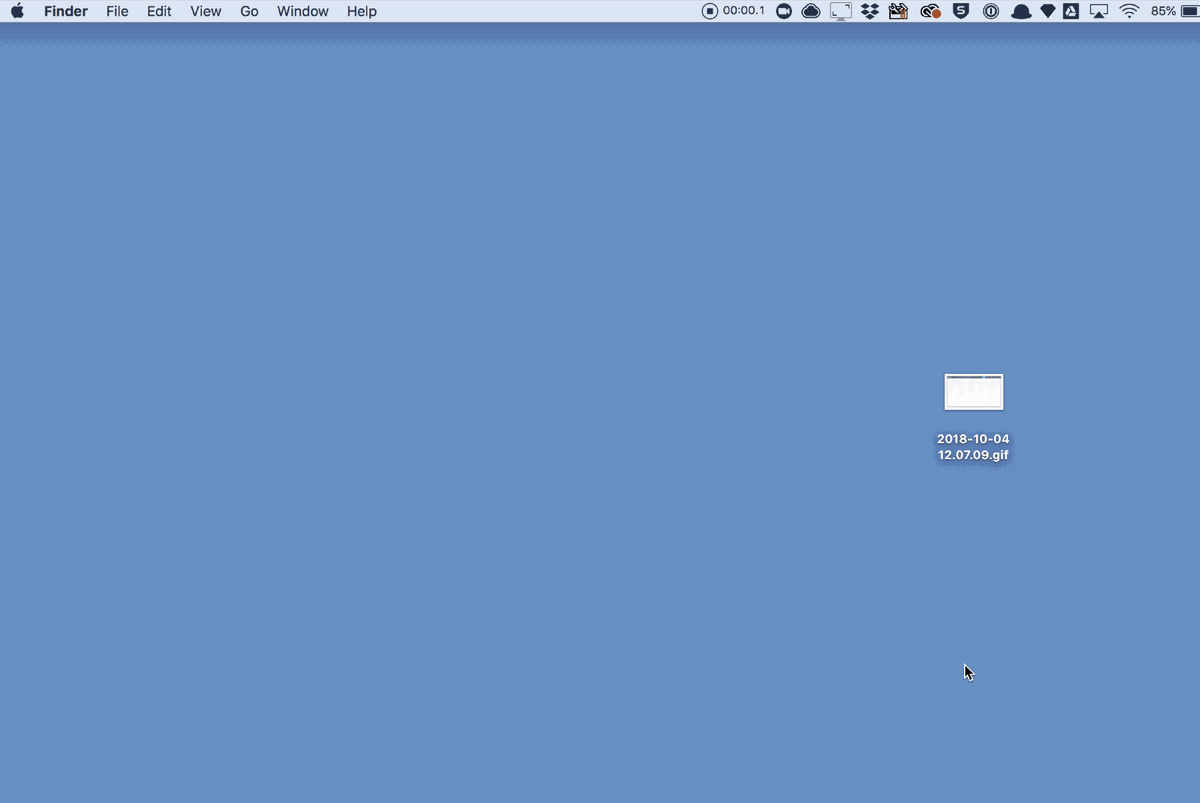Screen dimensions: 1200x803
Task: Open the video camera menu bar icon
Action: click(x=784, y=11)
